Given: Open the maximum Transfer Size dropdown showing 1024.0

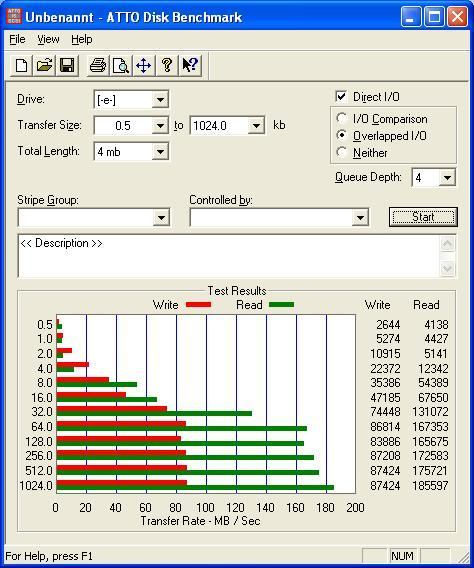Looking at the screenshot, I should (x=256, y=126).
